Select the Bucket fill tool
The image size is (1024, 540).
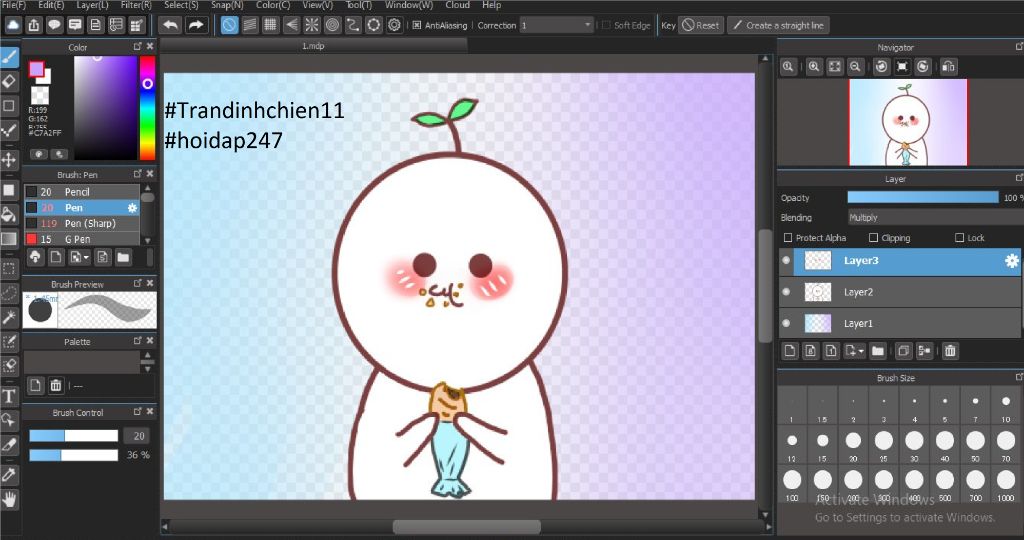click(x=9, y=215)
